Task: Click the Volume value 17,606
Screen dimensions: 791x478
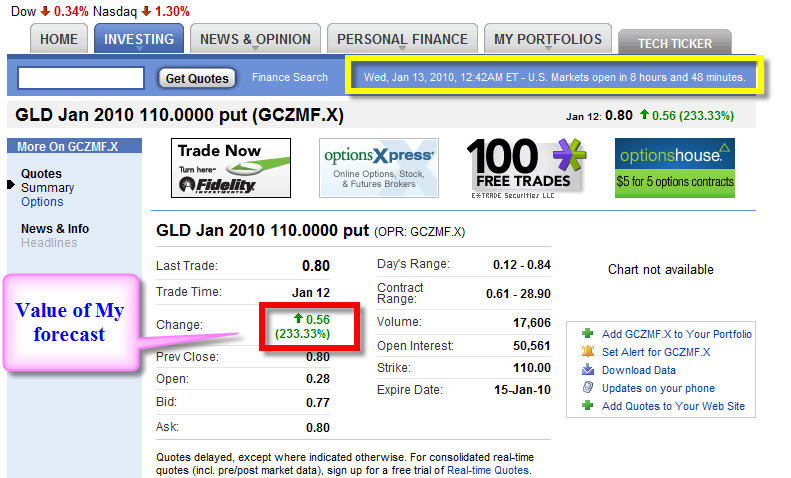Action: coord(532,323)
